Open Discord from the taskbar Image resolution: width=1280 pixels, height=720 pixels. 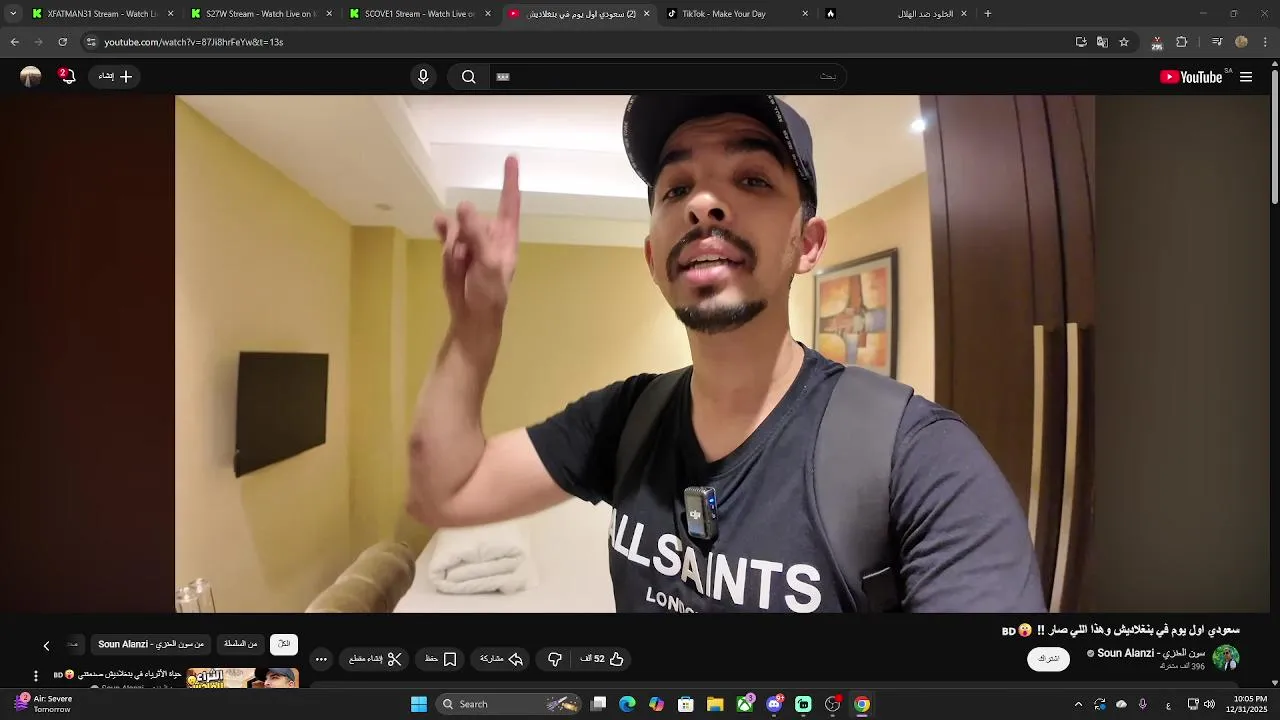click(x=774, y=704)
